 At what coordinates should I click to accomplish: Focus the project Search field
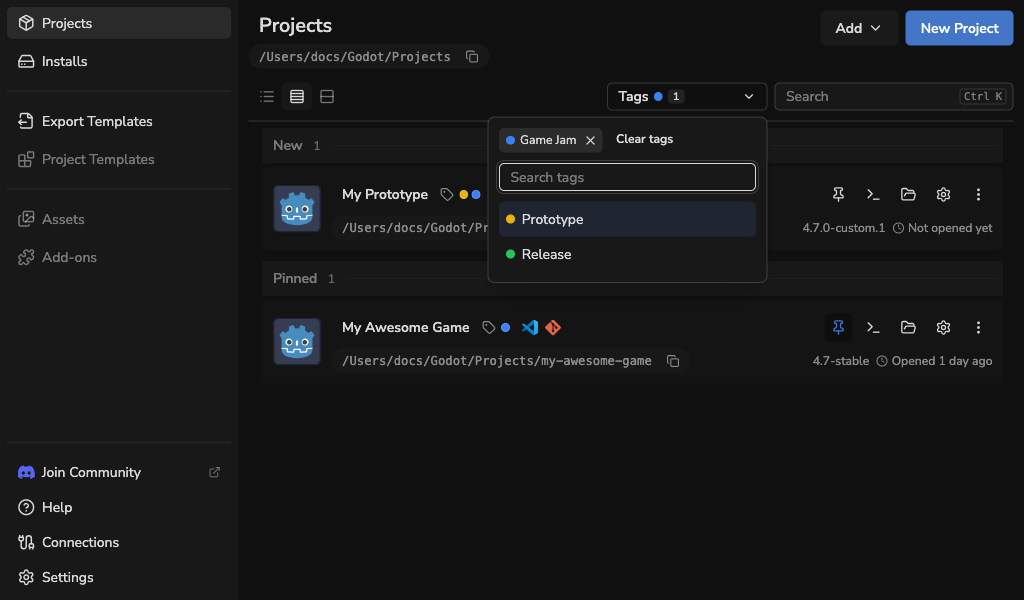893,97
